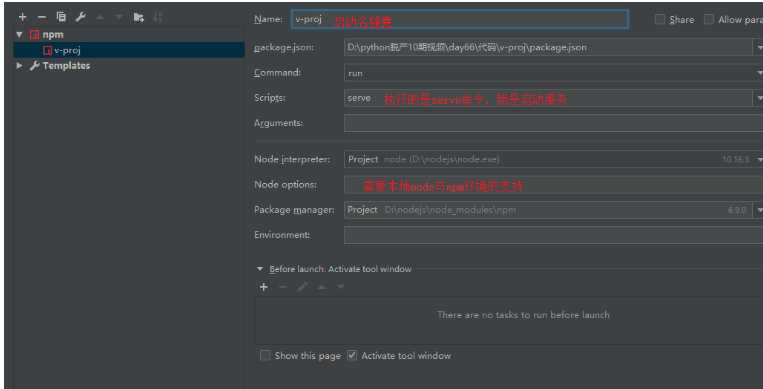Viewport: 763px width, 389px height.
Task: Edit before-launch task pencil icon
Action: [x=302, y=287]
